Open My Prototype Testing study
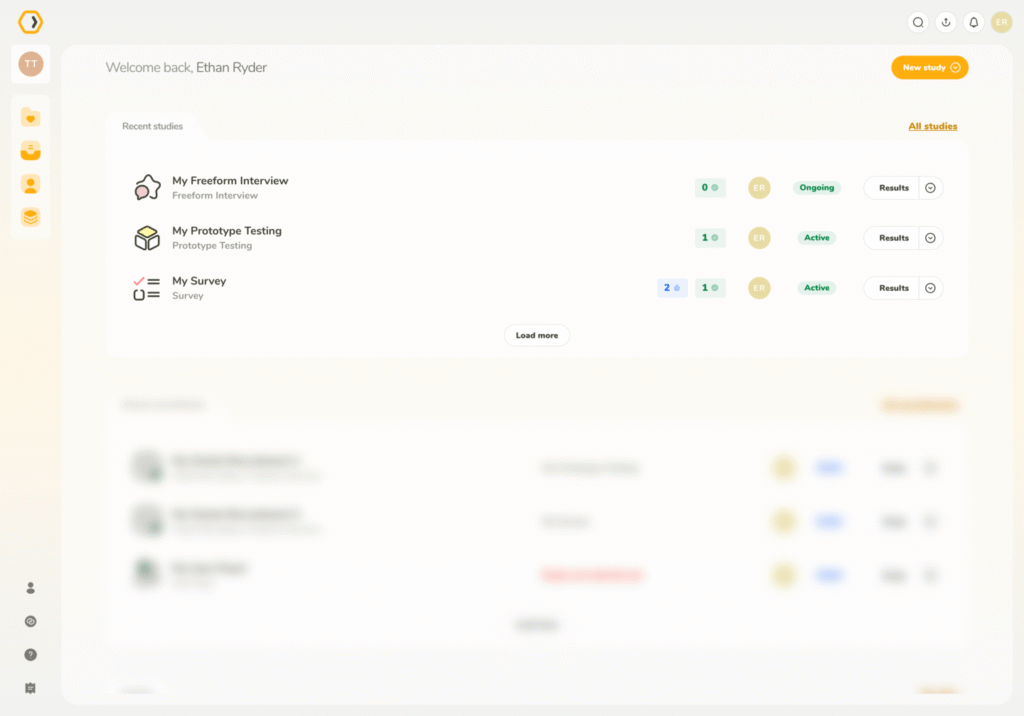 coord(227,231)
